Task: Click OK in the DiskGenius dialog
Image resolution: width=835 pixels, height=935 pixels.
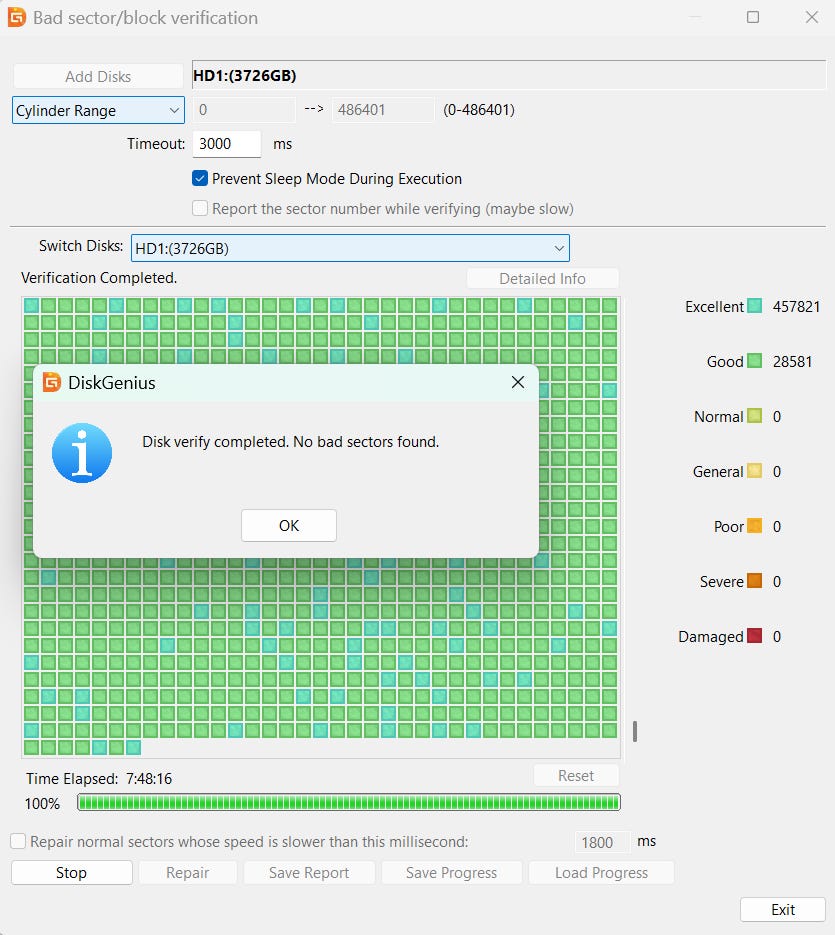Action: point(289,525)
